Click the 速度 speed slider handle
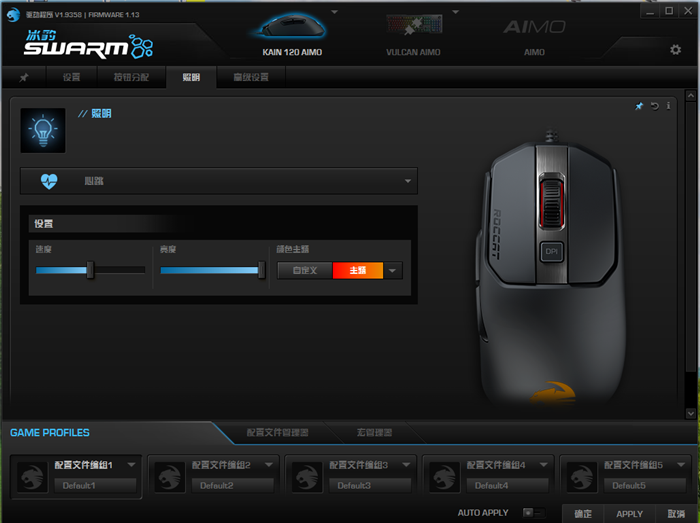 coord(90,270)
